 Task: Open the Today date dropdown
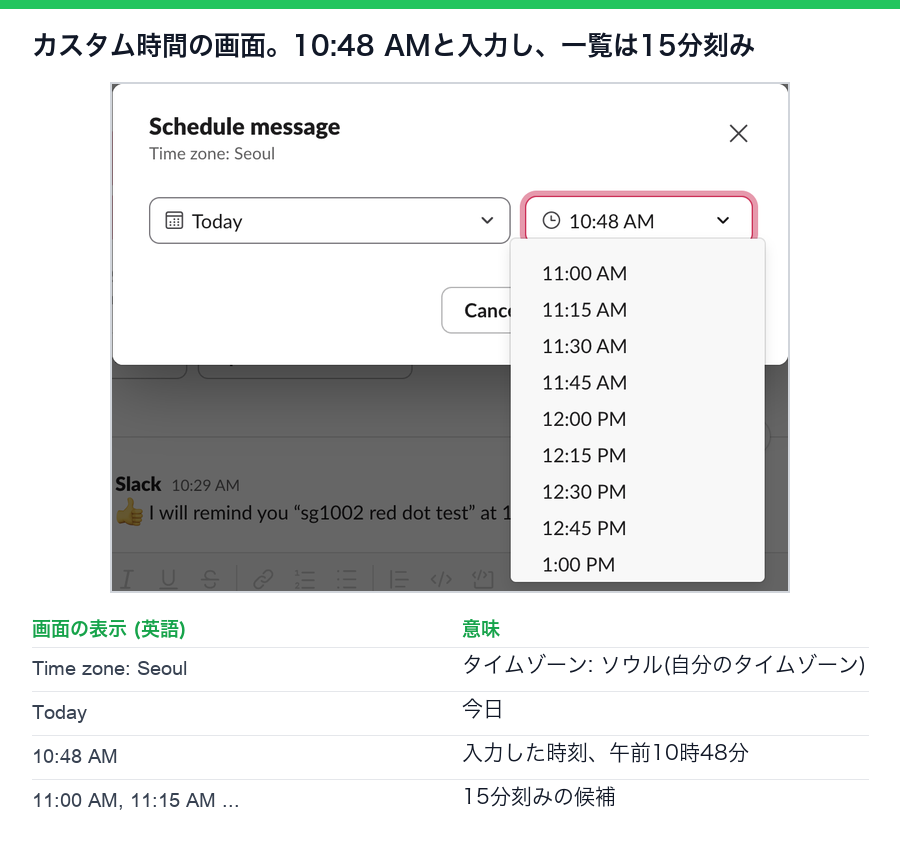tap(329, 221)
